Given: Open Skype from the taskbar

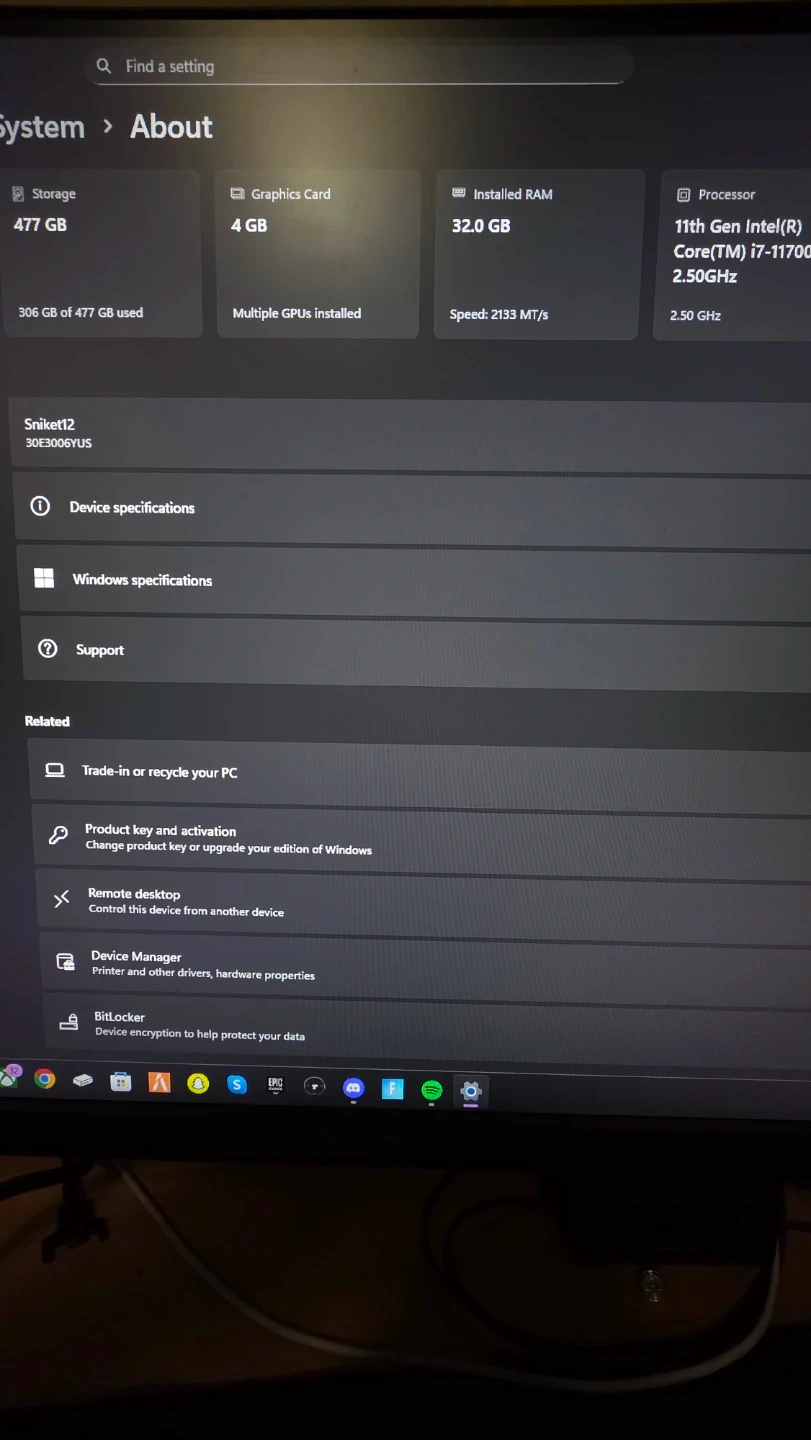Looking at the screenshot, I should (237, 1084).
